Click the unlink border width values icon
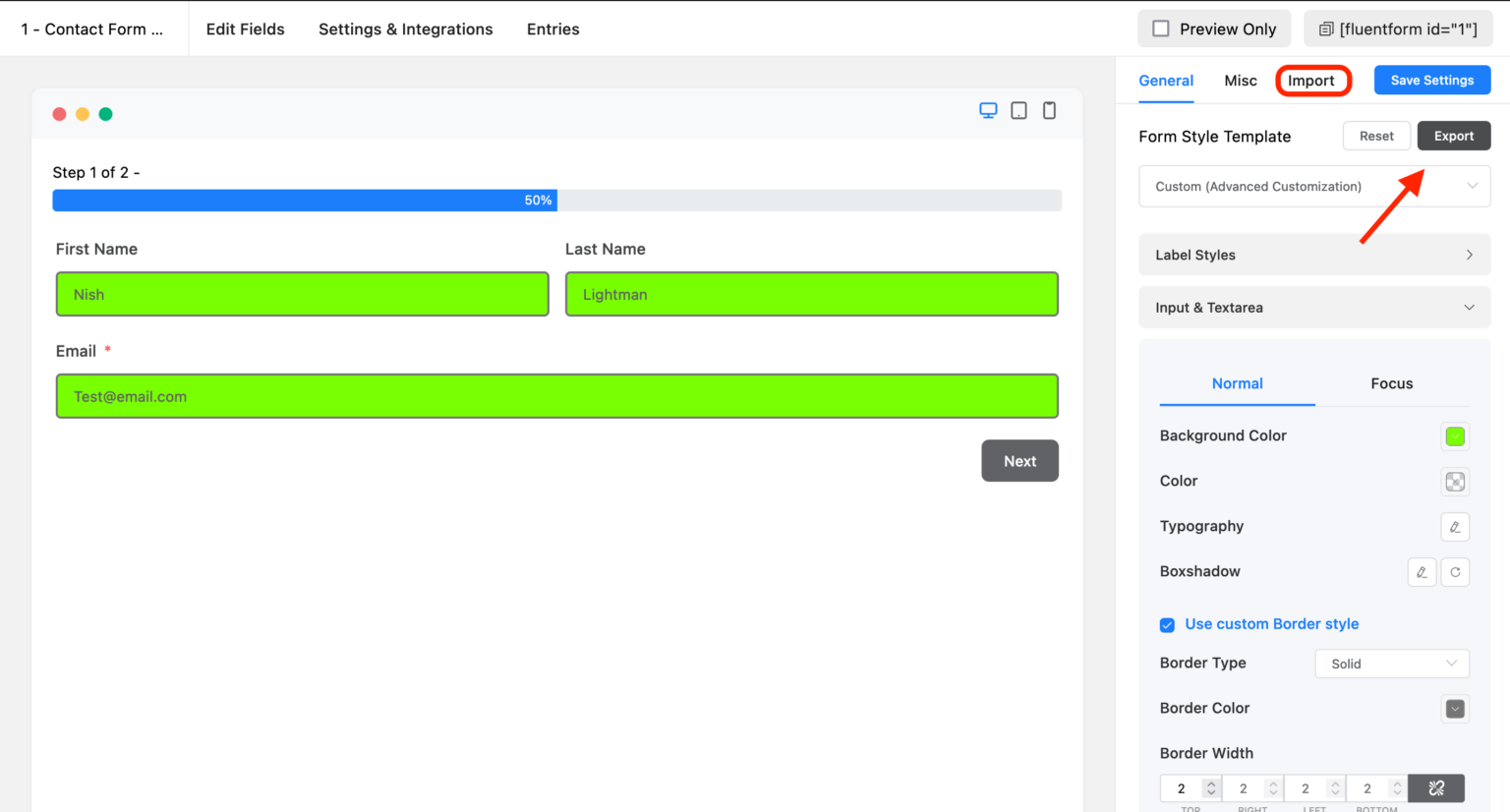This screenshot has height=812, width=1510. pyautogui.click(x=1436, y=787)
